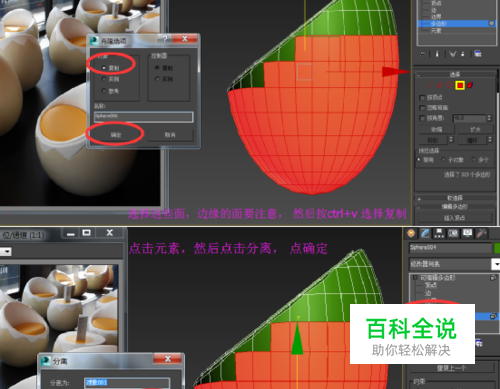Image resolution: width=500 pixels, height=389 pixels.
Task: Click the Sphere004 object name field
Action: coord(450,248)
